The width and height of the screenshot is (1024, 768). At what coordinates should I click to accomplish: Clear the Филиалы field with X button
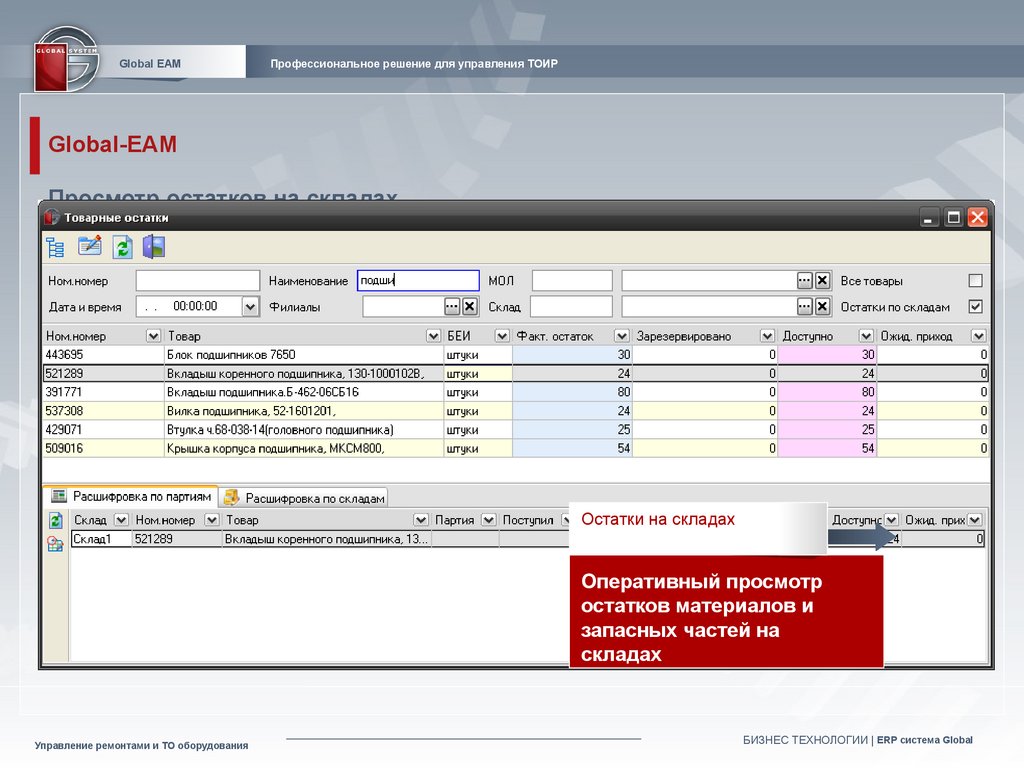(469, 307)
